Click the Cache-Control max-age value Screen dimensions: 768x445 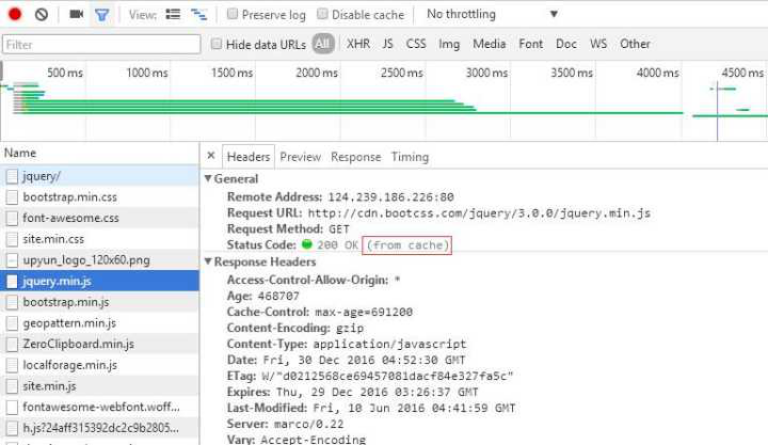363,312
